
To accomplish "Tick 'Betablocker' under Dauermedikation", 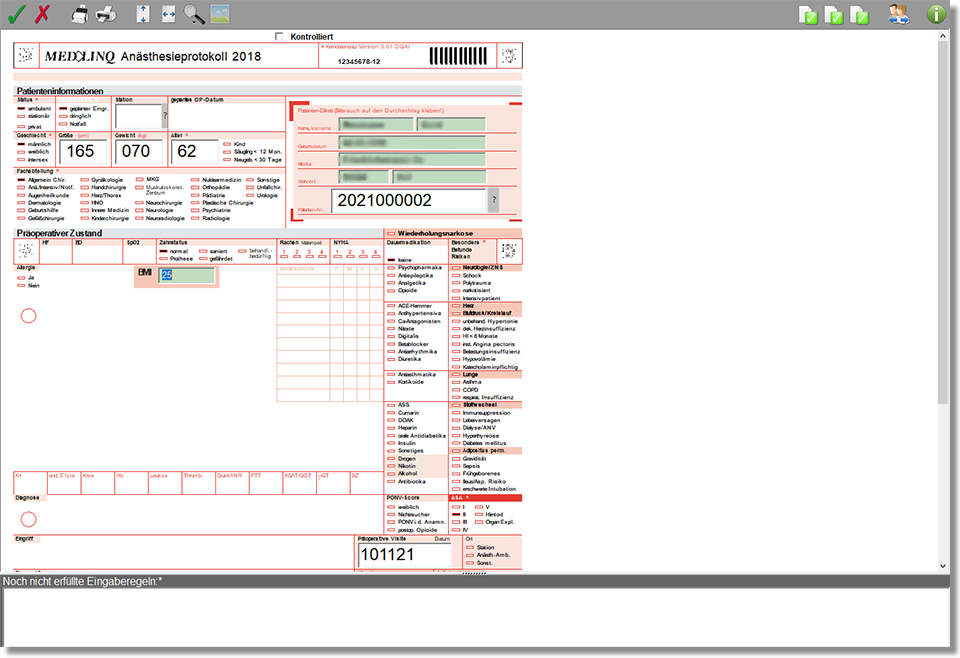I will click(x=391, y=344).
